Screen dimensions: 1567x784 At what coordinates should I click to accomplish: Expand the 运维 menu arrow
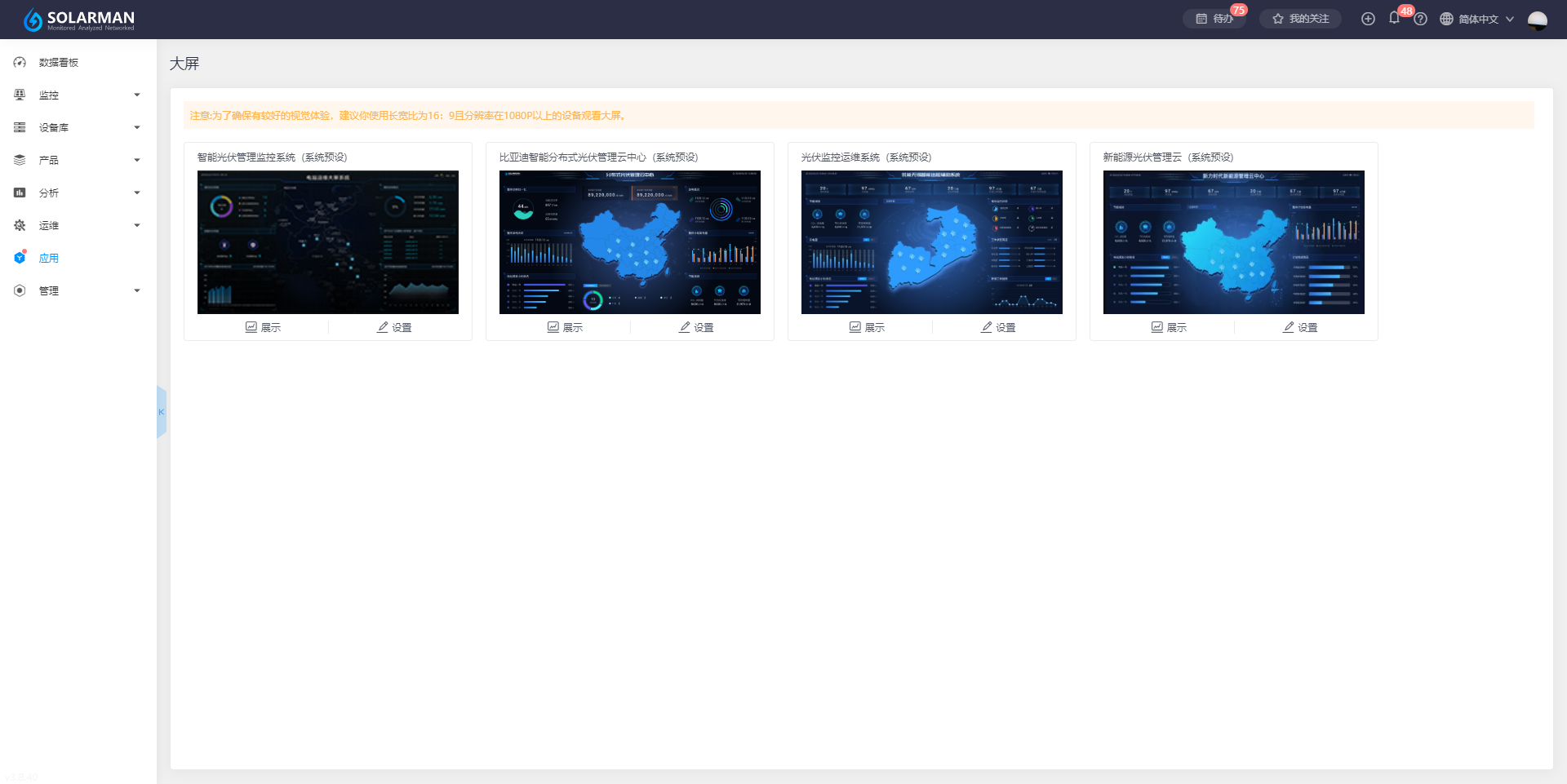[x=137, y=225]
